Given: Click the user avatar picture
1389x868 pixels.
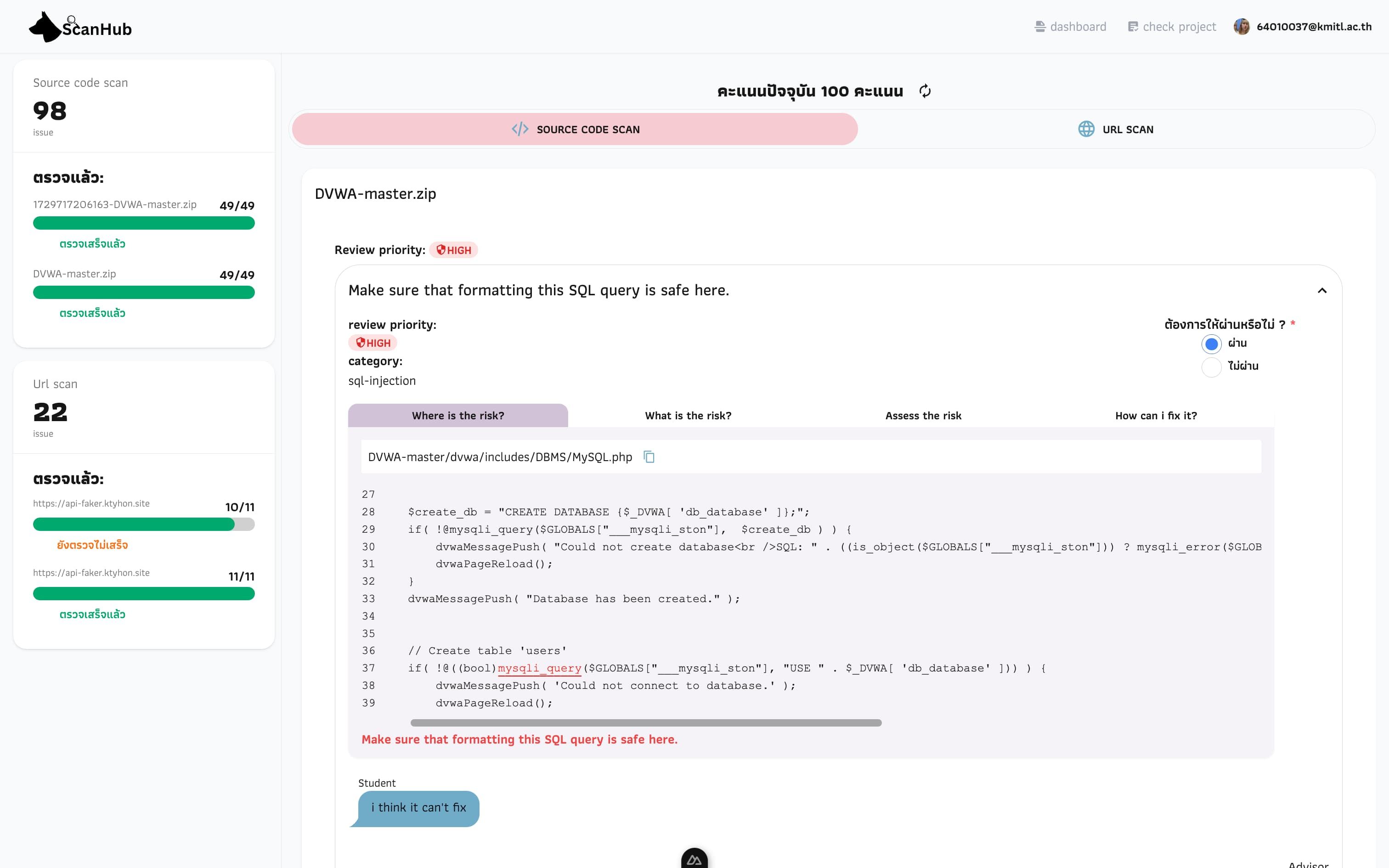Looking at the screenshot, I should [1242, 27].
